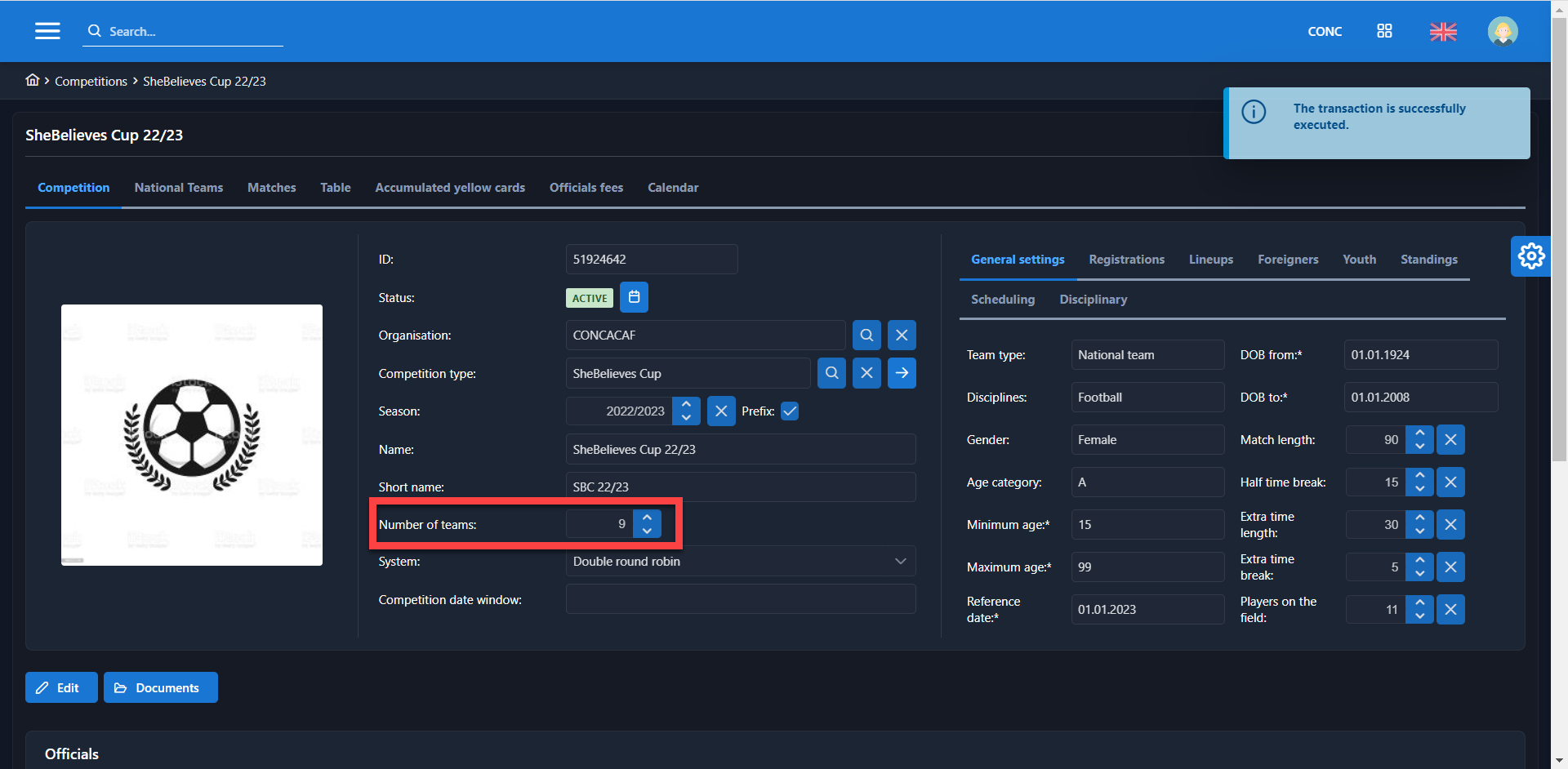Go to competition type arrow button
1568x769 pixels.
(902, 373)
